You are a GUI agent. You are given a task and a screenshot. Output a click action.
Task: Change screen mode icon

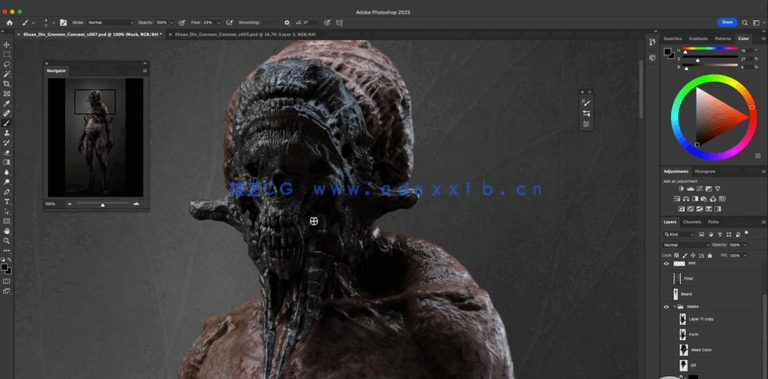pyautogui.click(x=7, y=291)
